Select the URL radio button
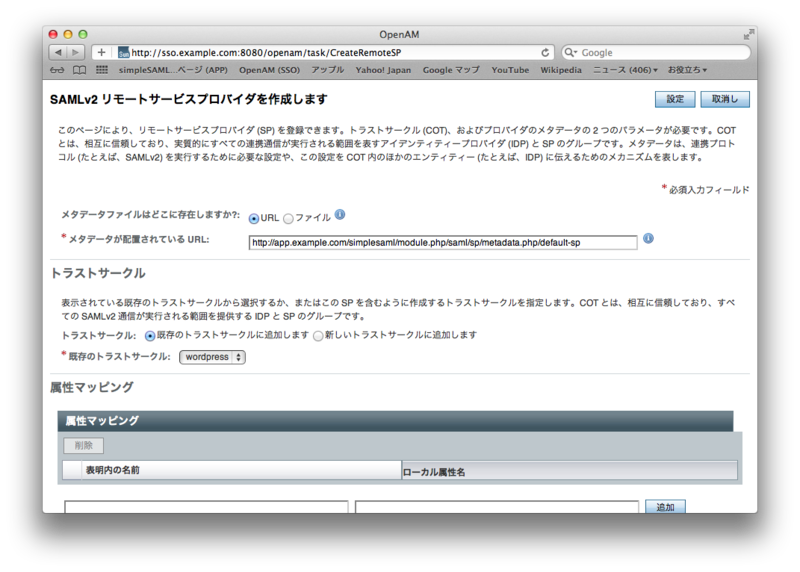 coord(254,218)
